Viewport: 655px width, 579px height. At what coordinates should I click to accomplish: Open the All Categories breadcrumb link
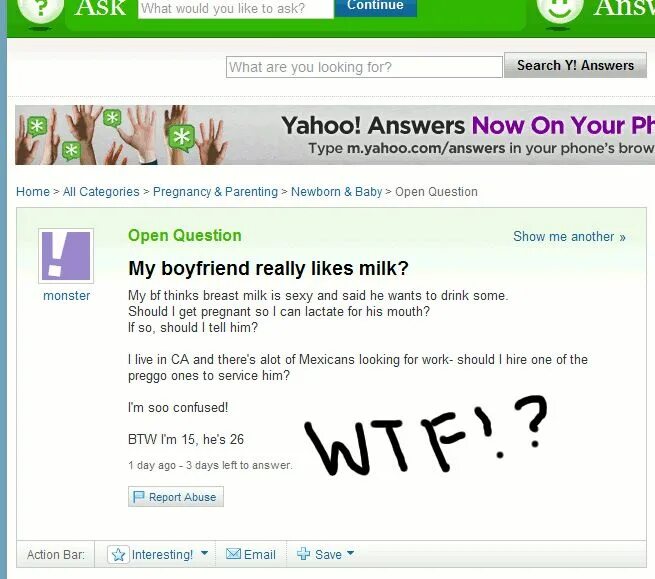click(101, 192)
